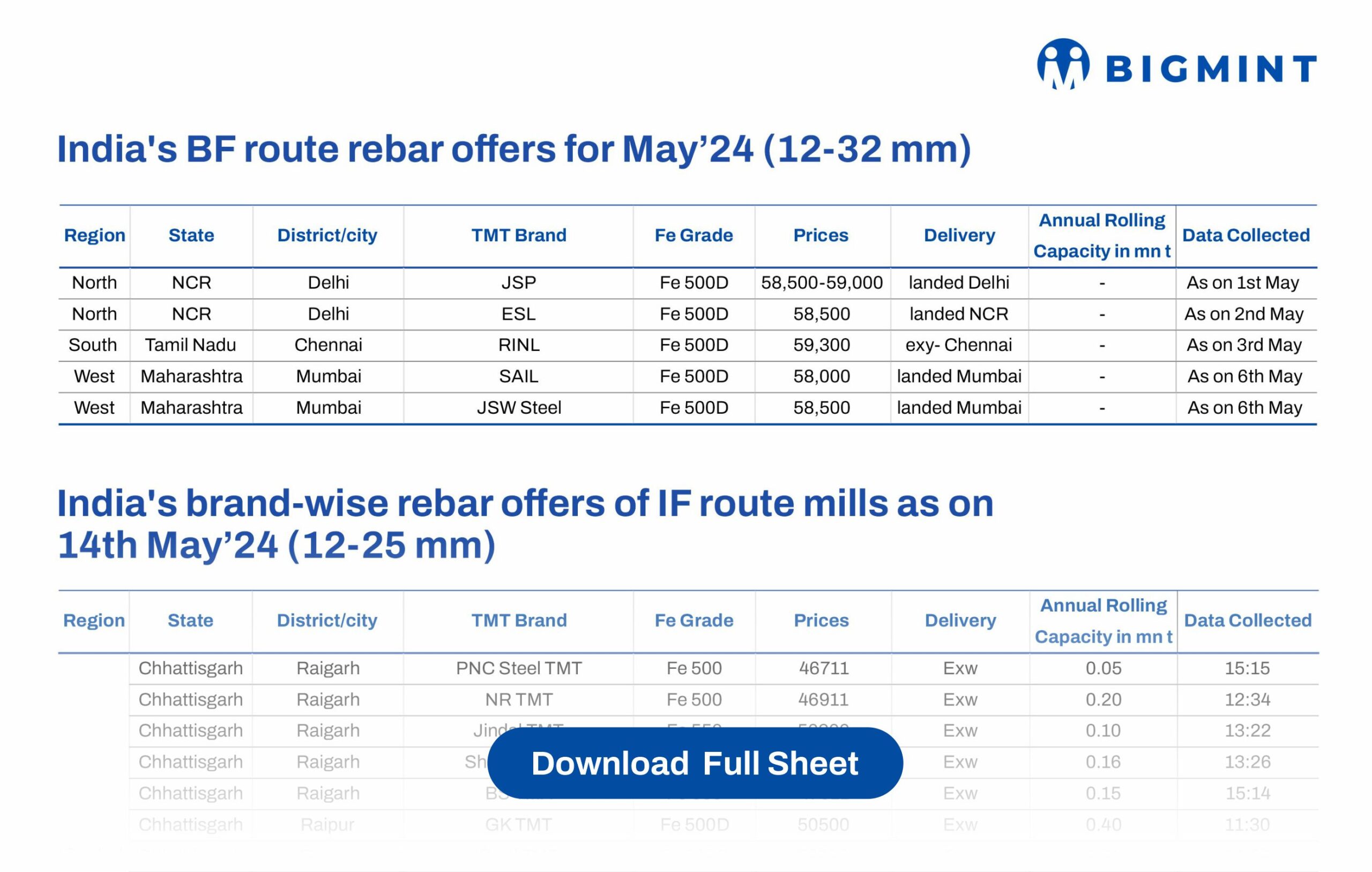Select the Region header in BF table
This screenshot has width=1372, height=872.
(94, 235)
